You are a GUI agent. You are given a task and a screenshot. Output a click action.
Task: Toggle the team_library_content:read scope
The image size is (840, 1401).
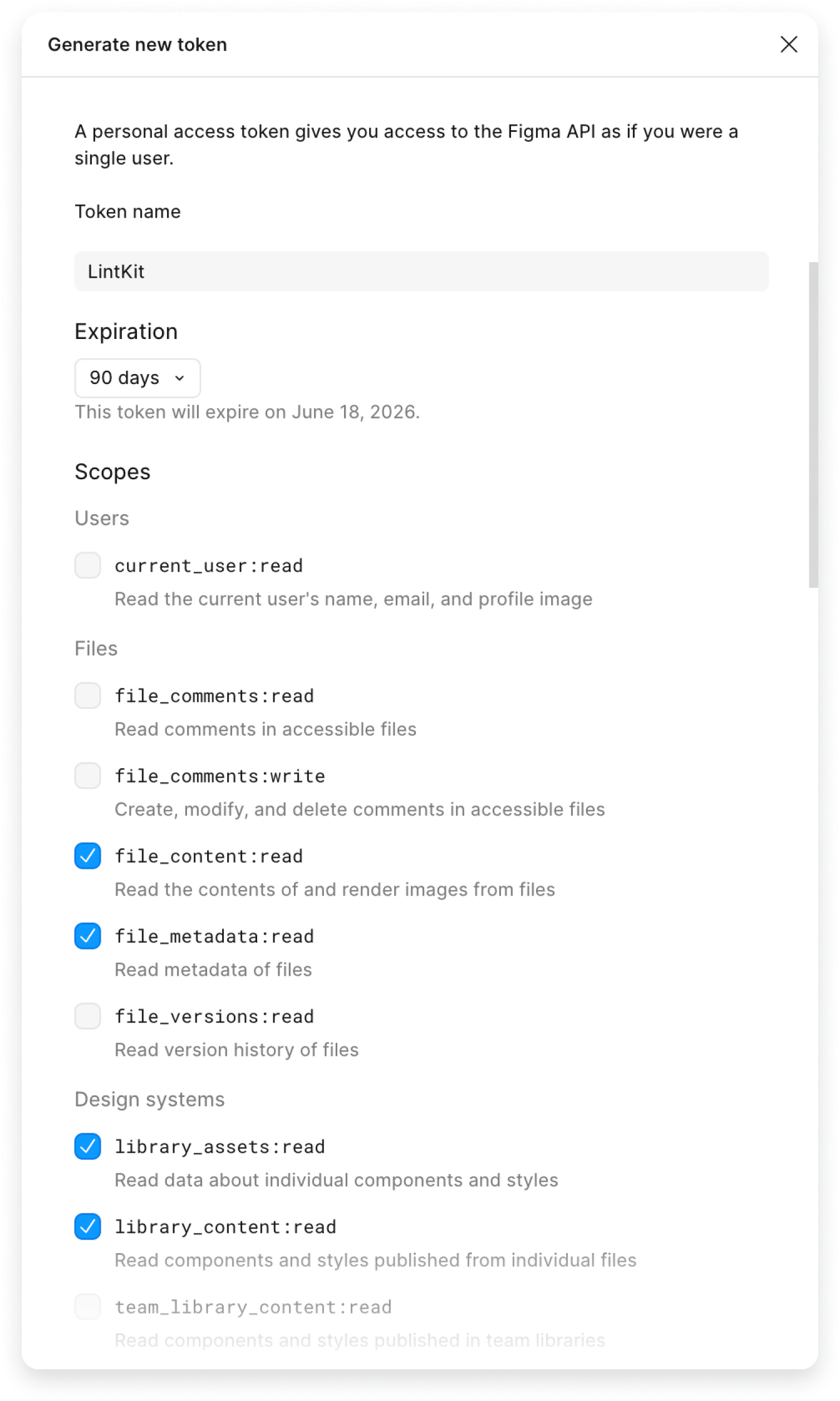click(x=87, y=1307)
